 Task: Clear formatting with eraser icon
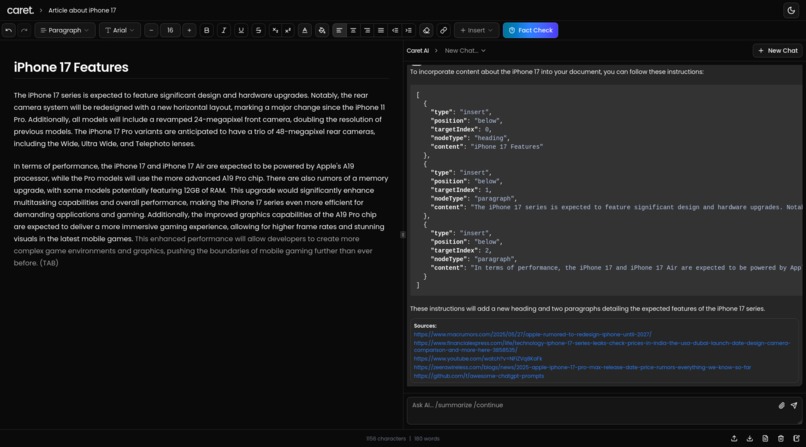(426, 30)
